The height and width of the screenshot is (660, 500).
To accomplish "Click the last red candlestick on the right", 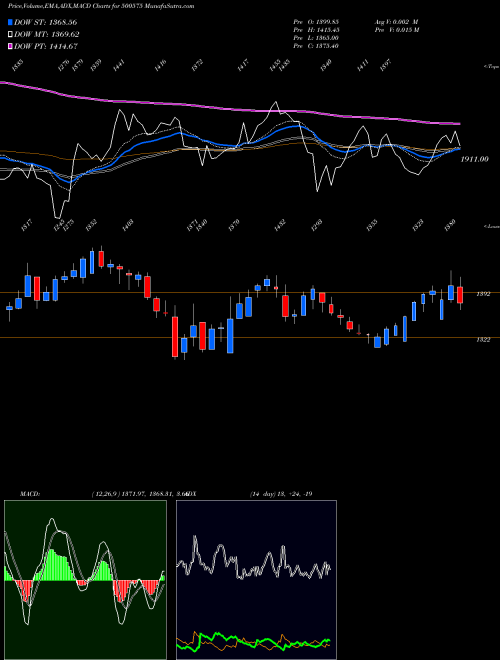I will coord(460,295).
